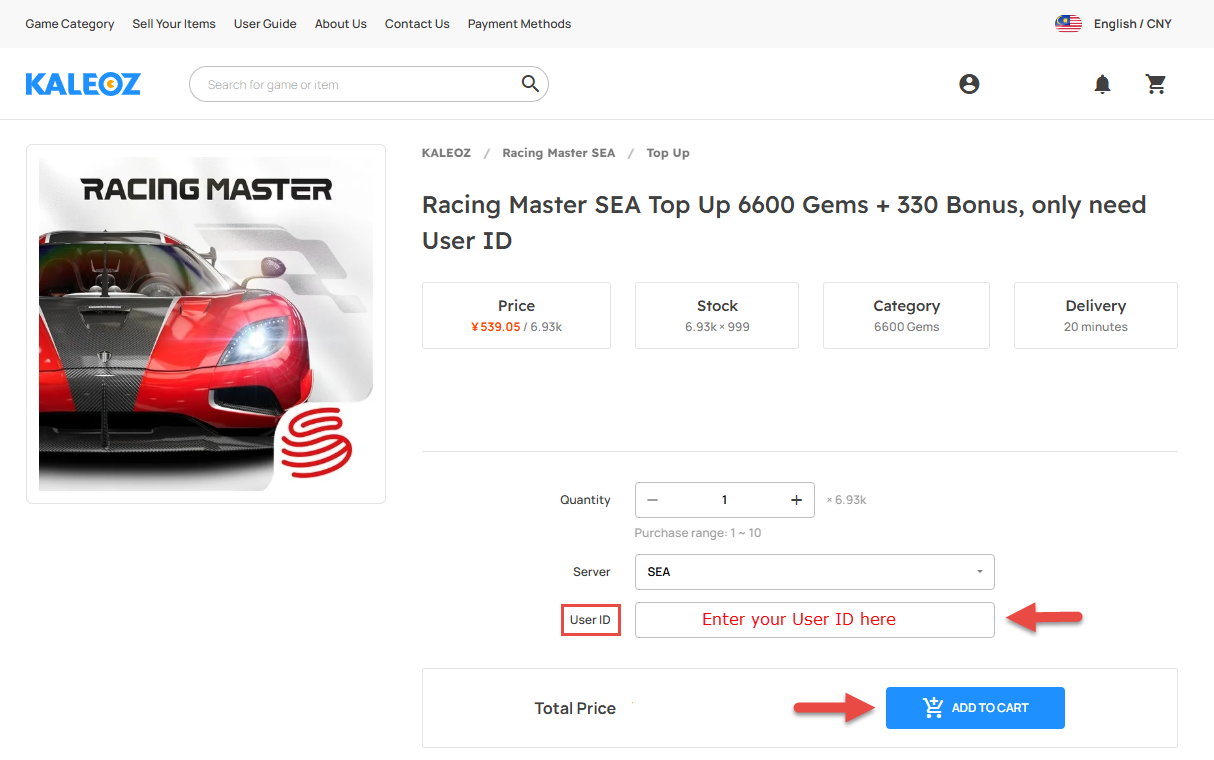Click the KALEOZ logo
The width and height of the screenshot is (1214, 760).
pyautogui.click(x=83, y=84)
